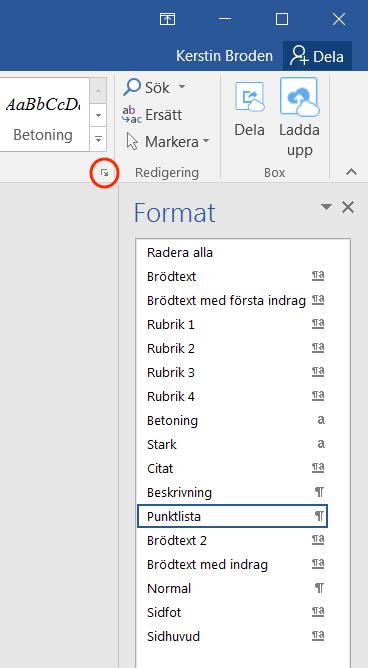
Task: Click the Ribbon Display Options icon
Action: pyautogui.click(x=167, y=19)
